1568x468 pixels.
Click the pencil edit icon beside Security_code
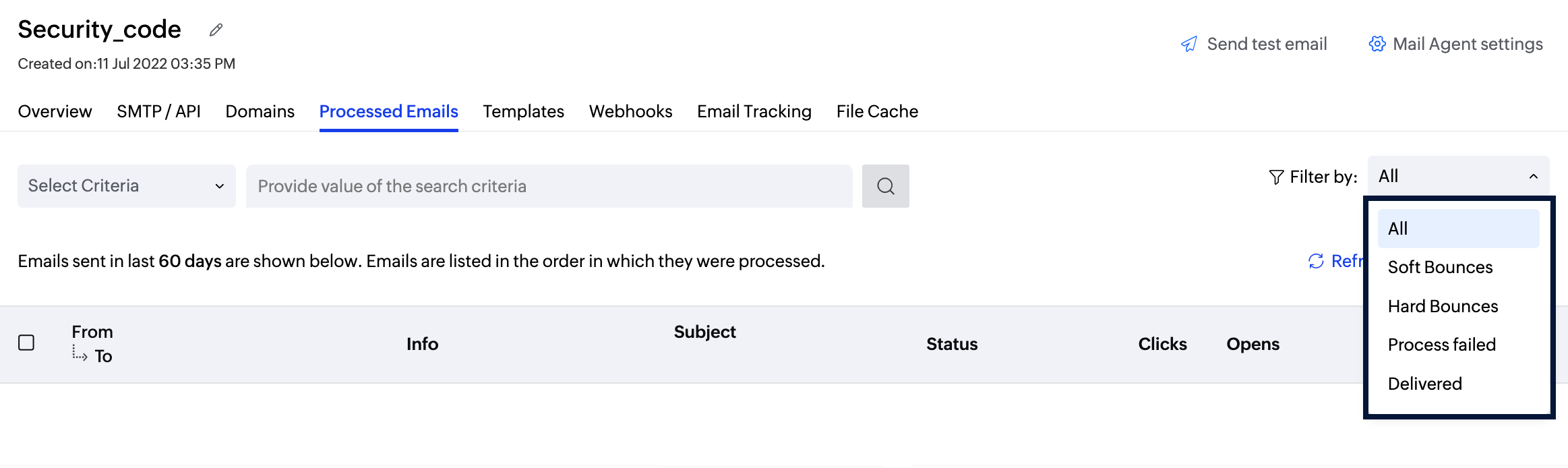pyautogui.click(x=216, y=30)
